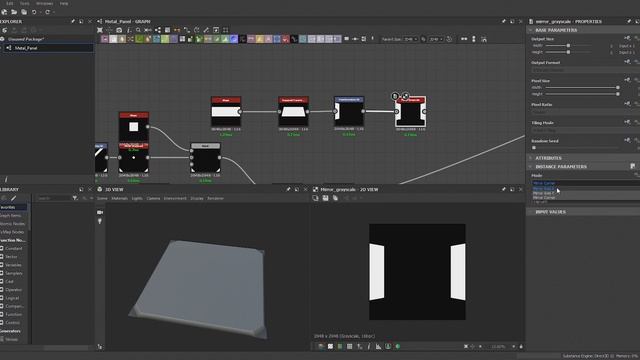Open the Edit menu
This screenshot has height=360, width=640.
click(x=9, y=3)
